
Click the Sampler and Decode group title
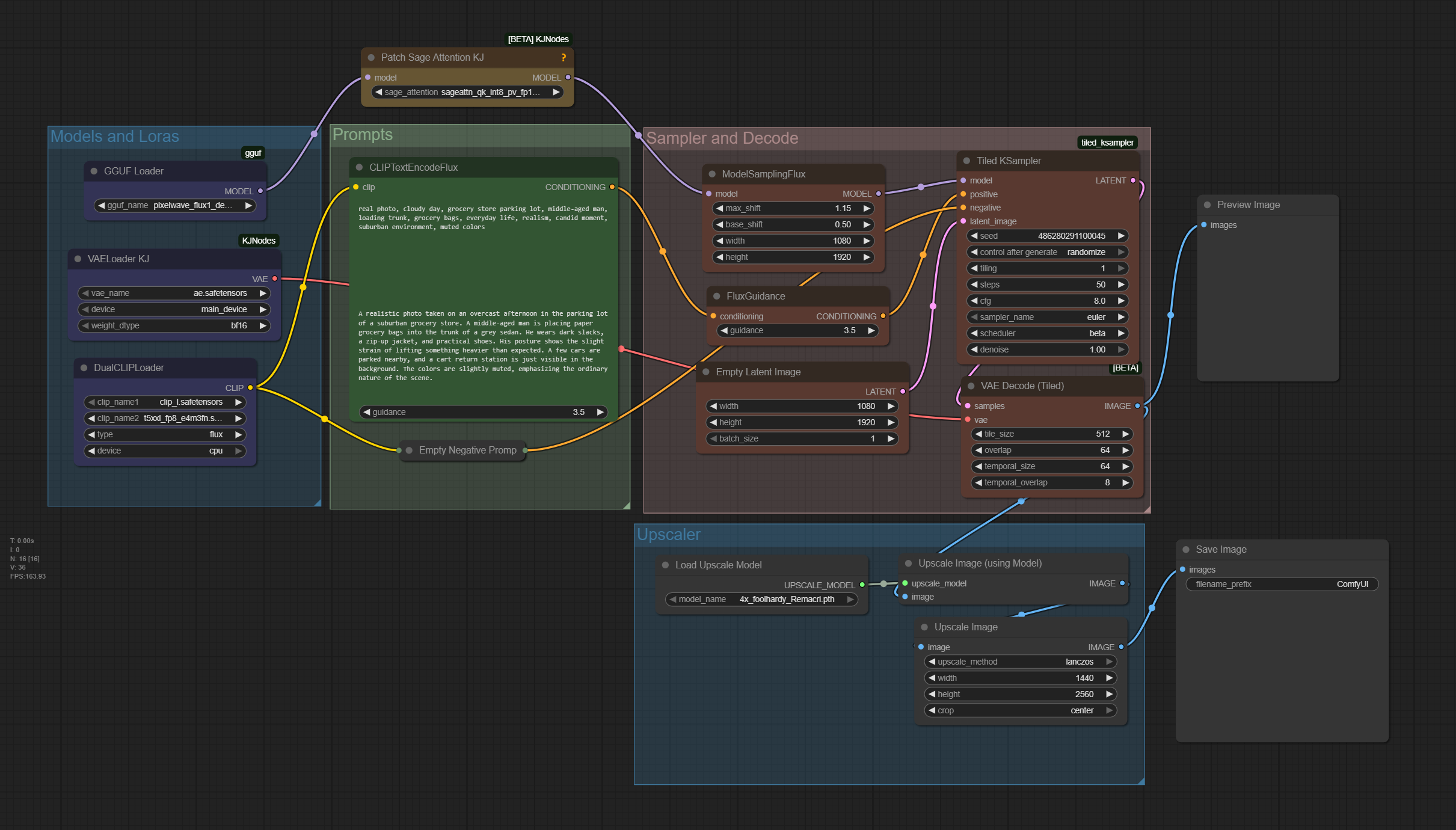pos(722,138)
